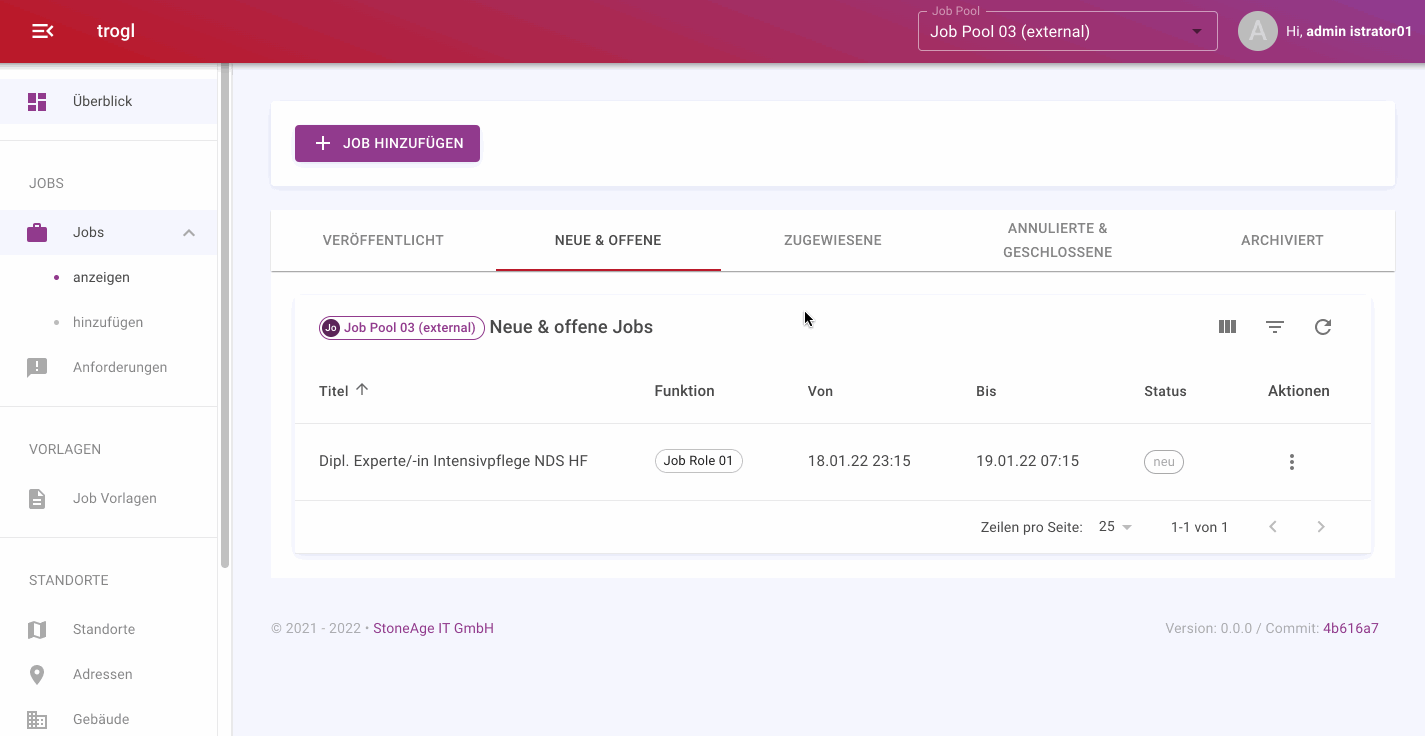The width and height of the screenshot is (1425, 736).
Task: Switch to the Veröffentlicht tab
Action: point(383,240)
